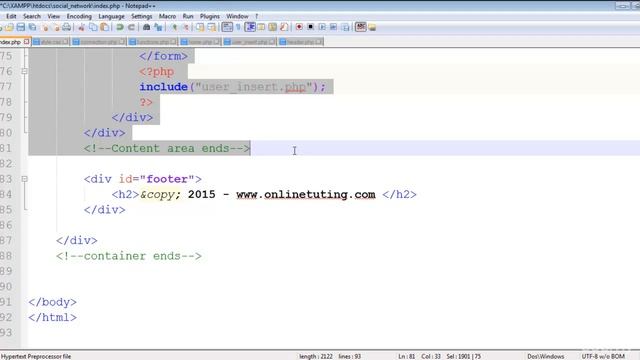Screen dimensions: 640x360
Task: Collapse the fold at line 76
Action: pyautogui.click(x=24, y=71)
